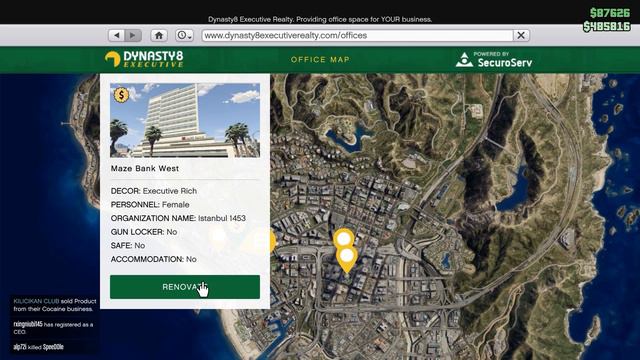Screen dimensions: 640x360
Task: Select the upper yellow office map pin
Action: pos(344,239)
